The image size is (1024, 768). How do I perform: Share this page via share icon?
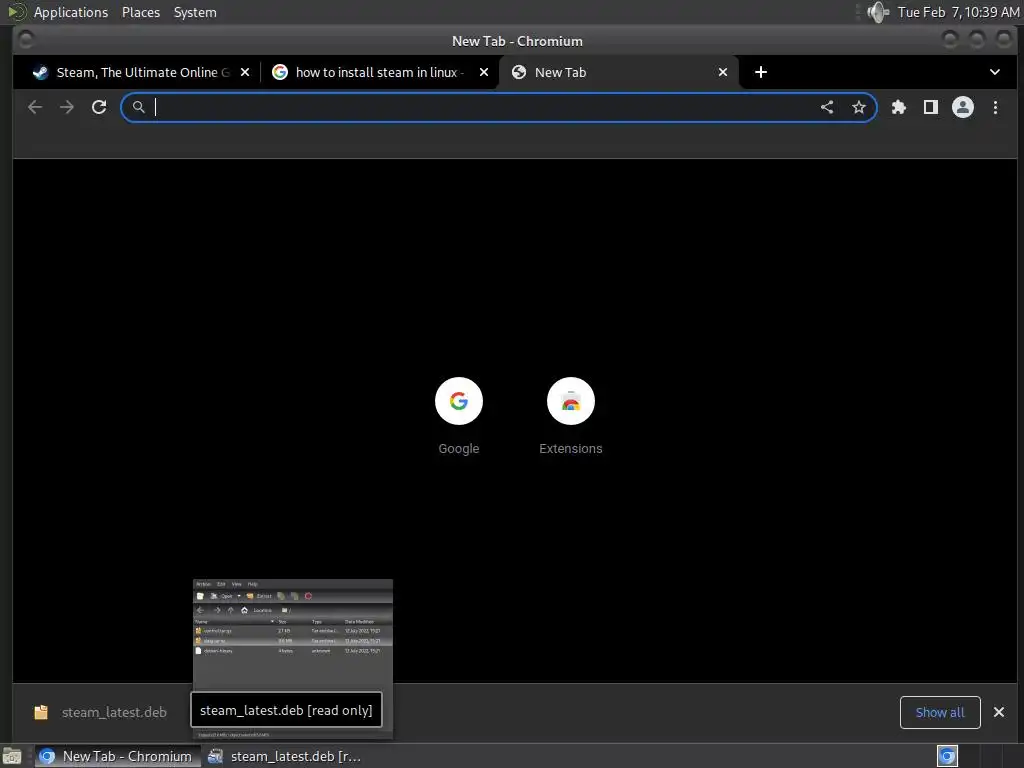827,107
